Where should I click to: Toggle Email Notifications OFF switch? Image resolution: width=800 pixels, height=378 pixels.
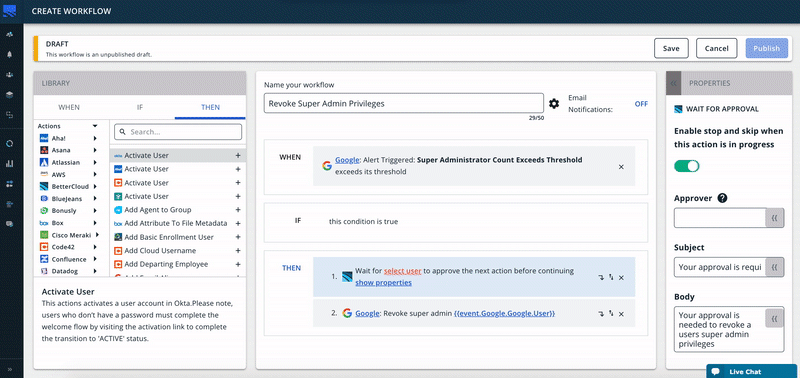coord(641,104)
